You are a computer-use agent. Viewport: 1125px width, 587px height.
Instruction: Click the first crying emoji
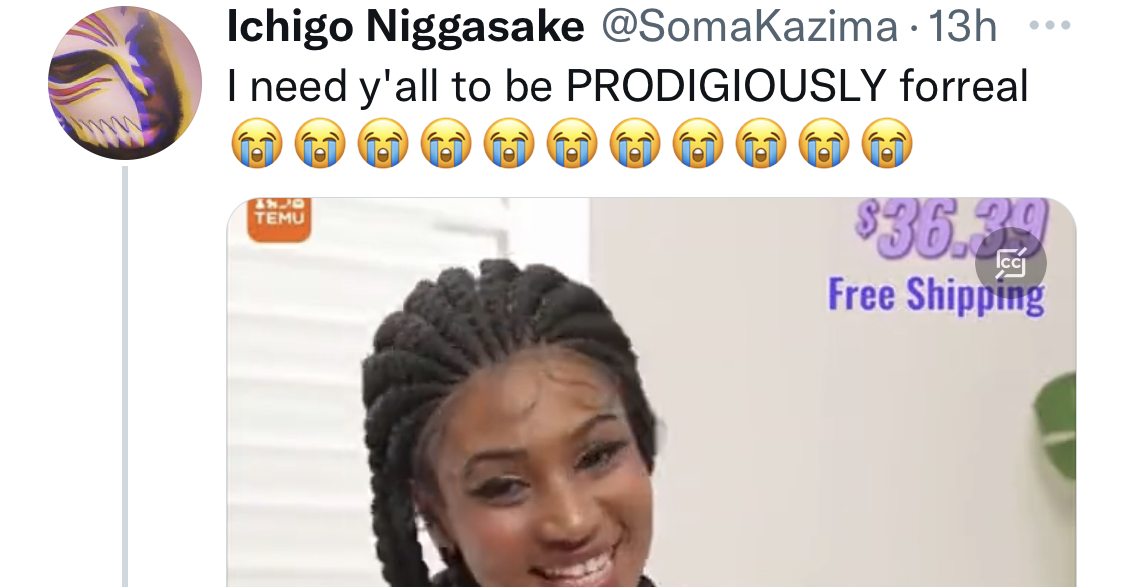(257, 143)
